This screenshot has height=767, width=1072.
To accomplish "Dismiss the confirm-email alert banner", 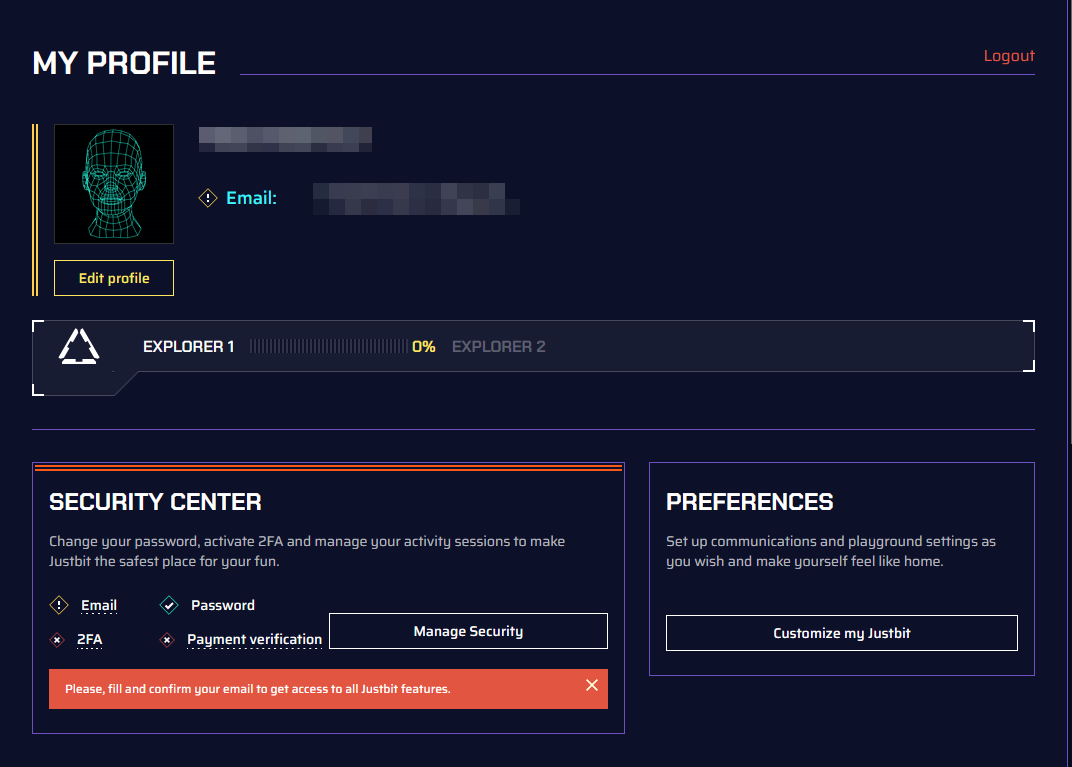I will pos(592,685).
